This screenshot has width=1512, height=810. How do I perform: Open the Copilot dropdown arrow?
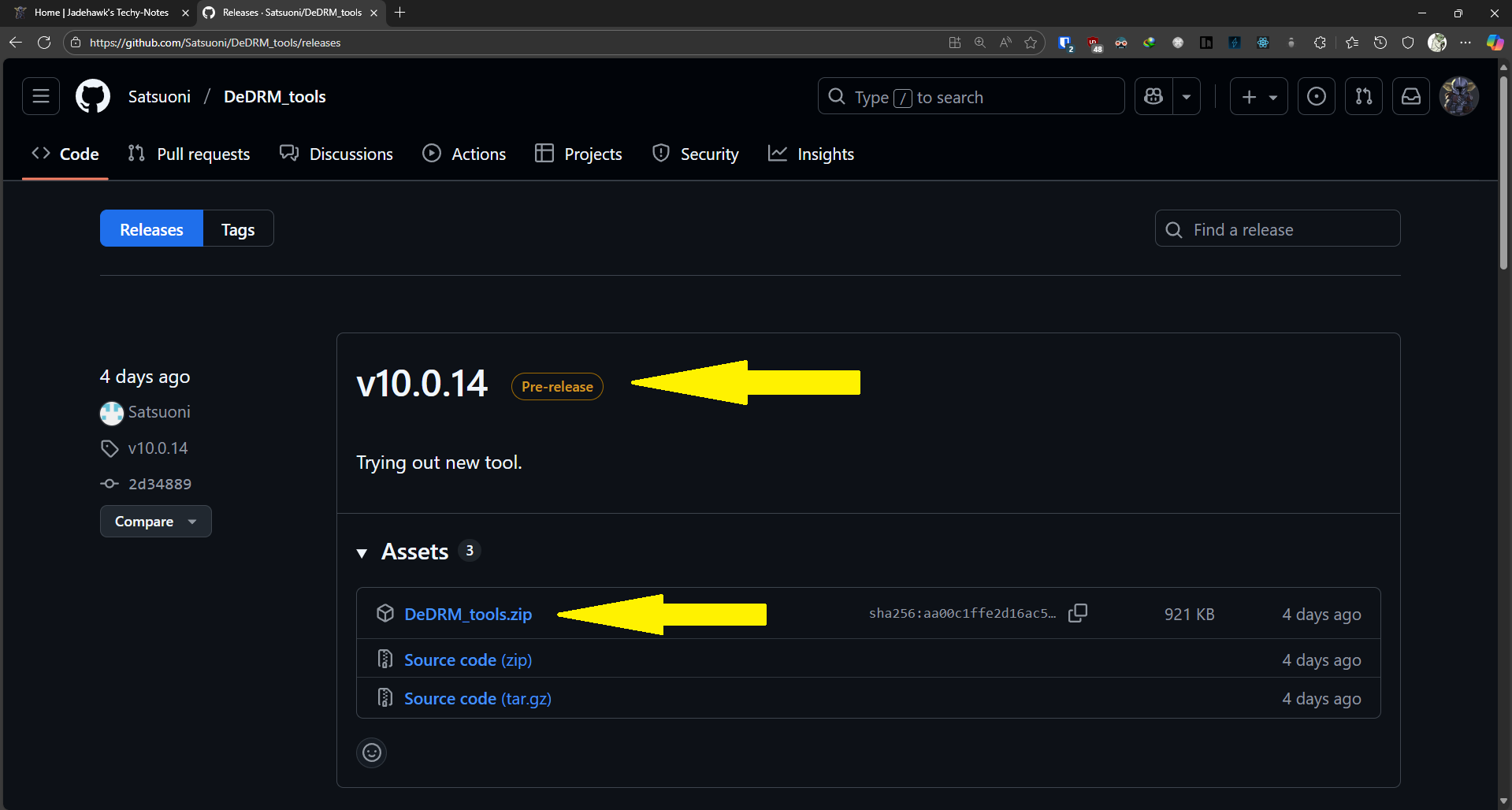pos(1186,97)
